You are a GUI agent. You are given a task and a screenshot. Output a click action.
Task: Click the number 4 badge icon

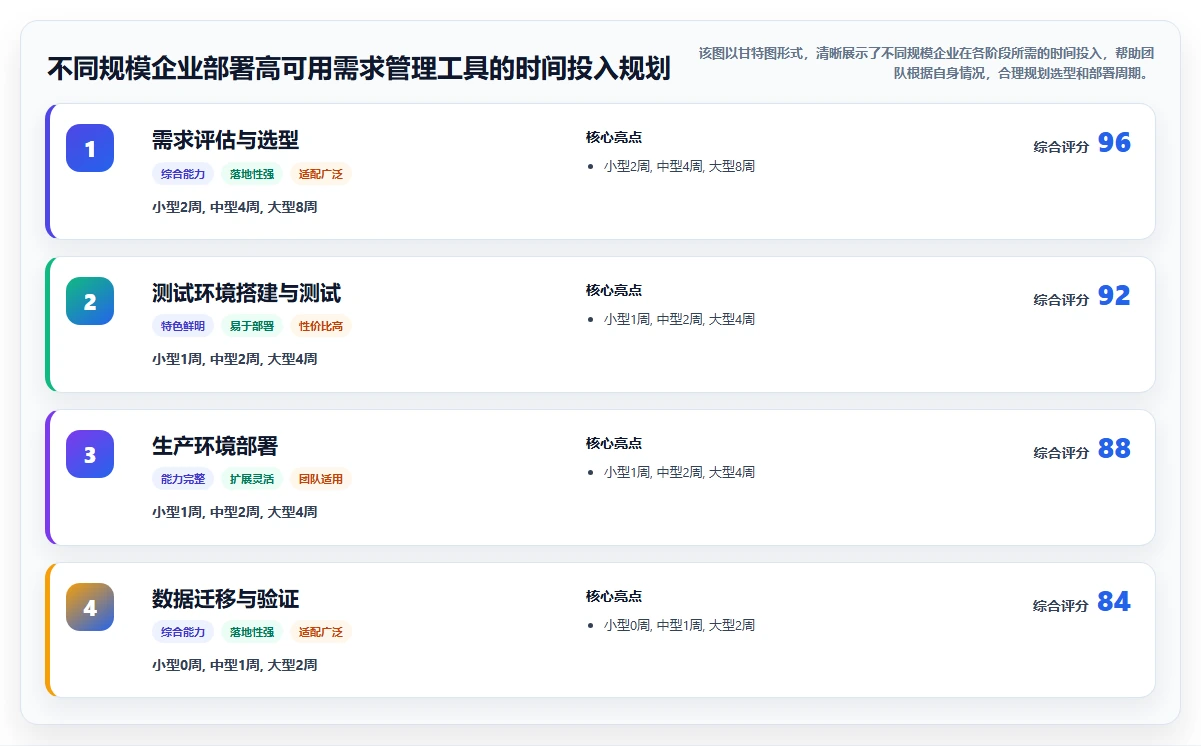coord(90,607)
